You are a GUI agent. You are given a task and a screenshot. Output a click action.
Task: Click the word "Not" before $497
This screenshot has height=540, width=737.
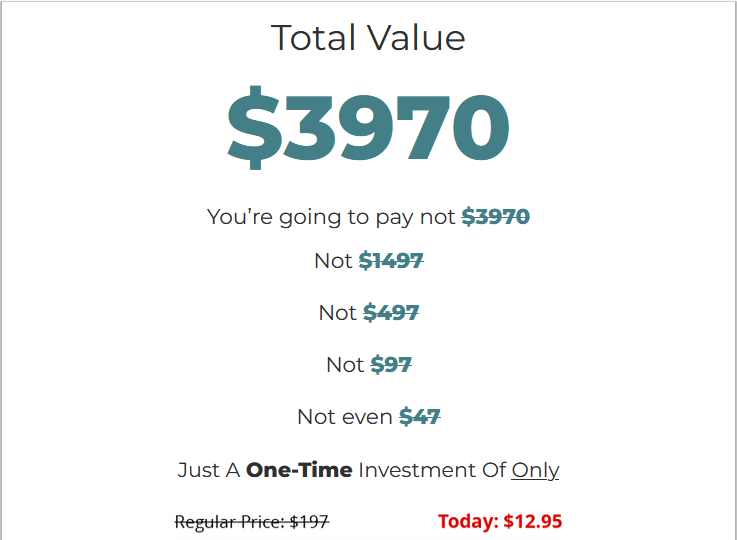337,313
